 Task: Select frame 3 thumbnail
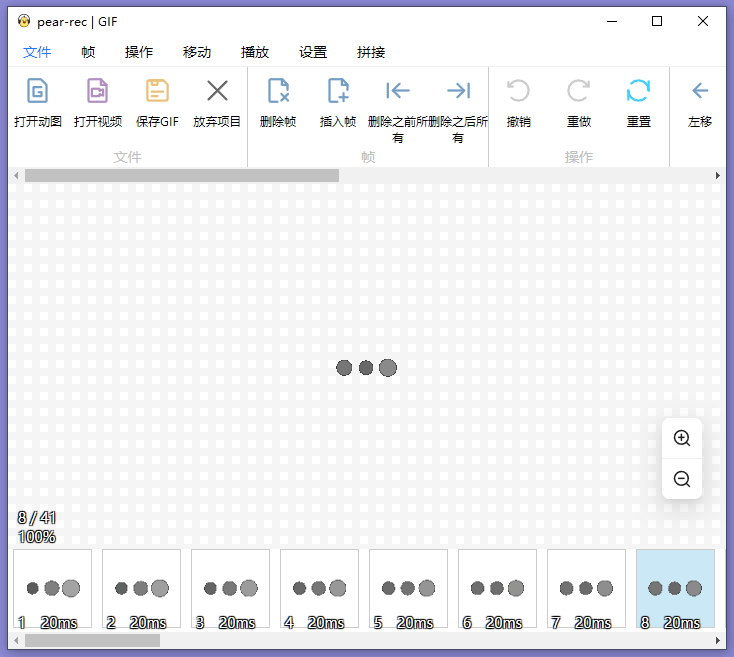point(230,589)
